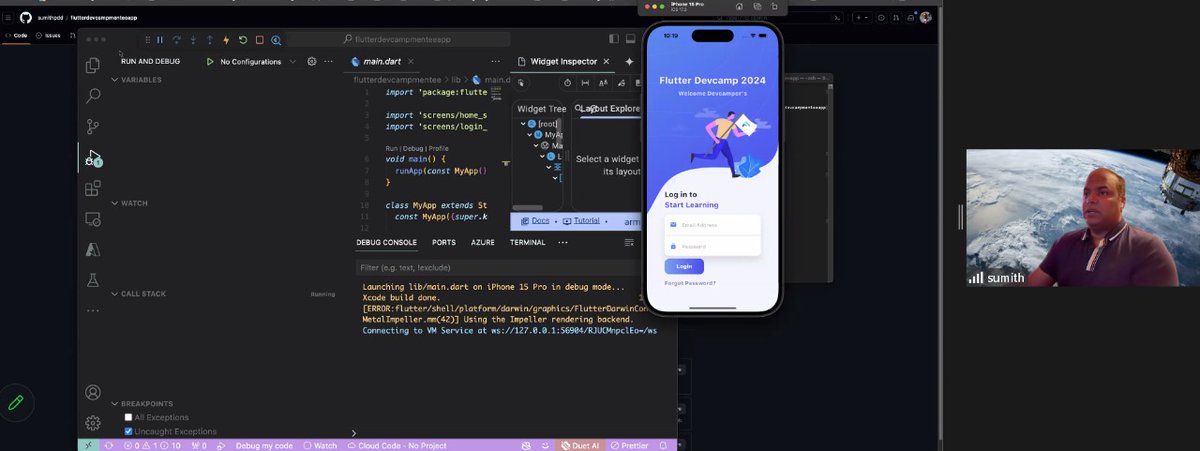Click the Home button on the iPhone simulator toolbar
Viewport: 1200px width, 451px height.
(739, 6)
